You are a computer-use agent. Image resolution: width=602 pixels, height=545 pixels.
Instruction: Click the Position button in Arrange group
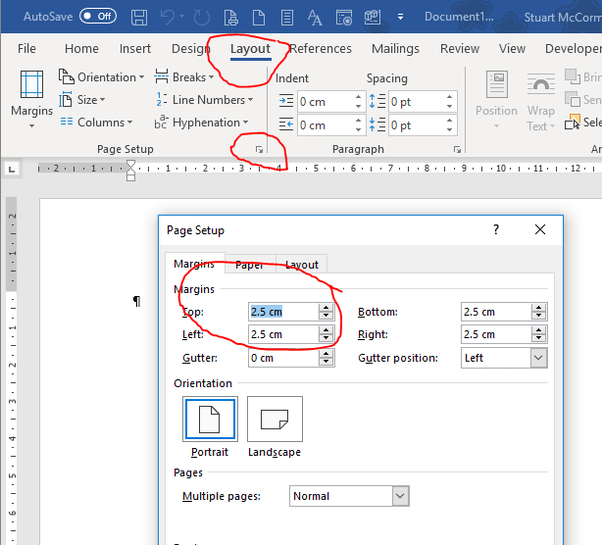pyautogui.click(x=496, y=100)
